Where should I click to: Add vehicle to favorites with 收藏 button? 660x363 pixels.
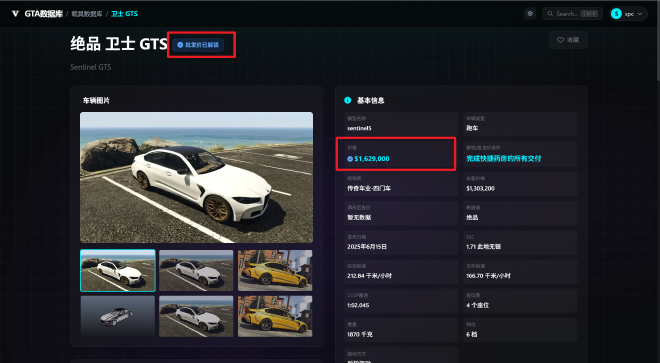pyautogui.click(x=568, y=40)
